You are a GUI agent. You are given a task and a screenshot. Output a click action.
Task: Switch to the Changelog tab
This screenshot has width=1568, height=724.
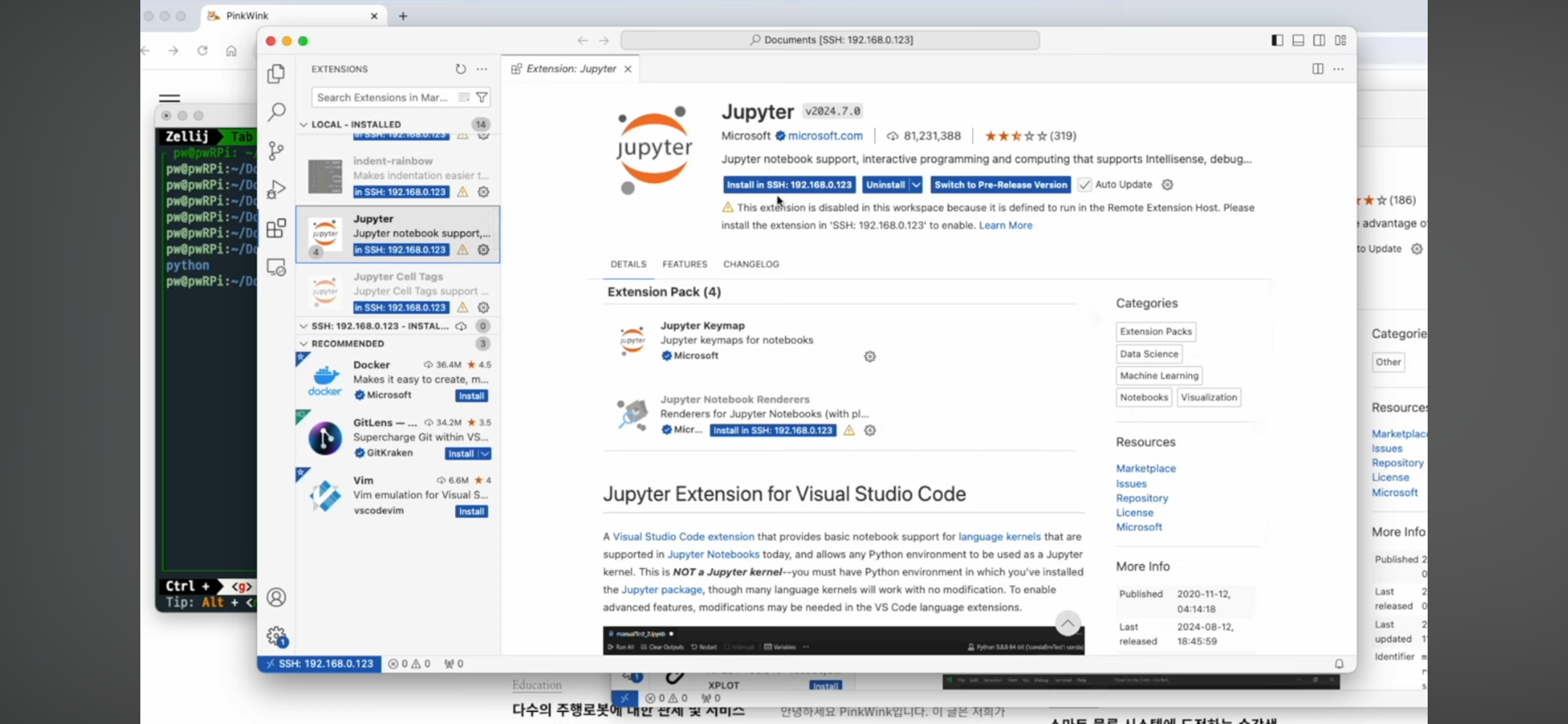(x=751, y=264)
